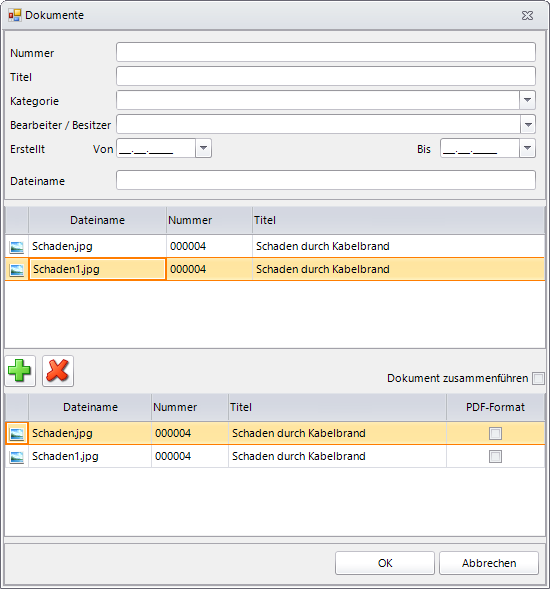Click the Dokumente window title icon
Image resolution: width=550 pixels, height=589 pixels.
pyautogui.click(x=15, y=15)
